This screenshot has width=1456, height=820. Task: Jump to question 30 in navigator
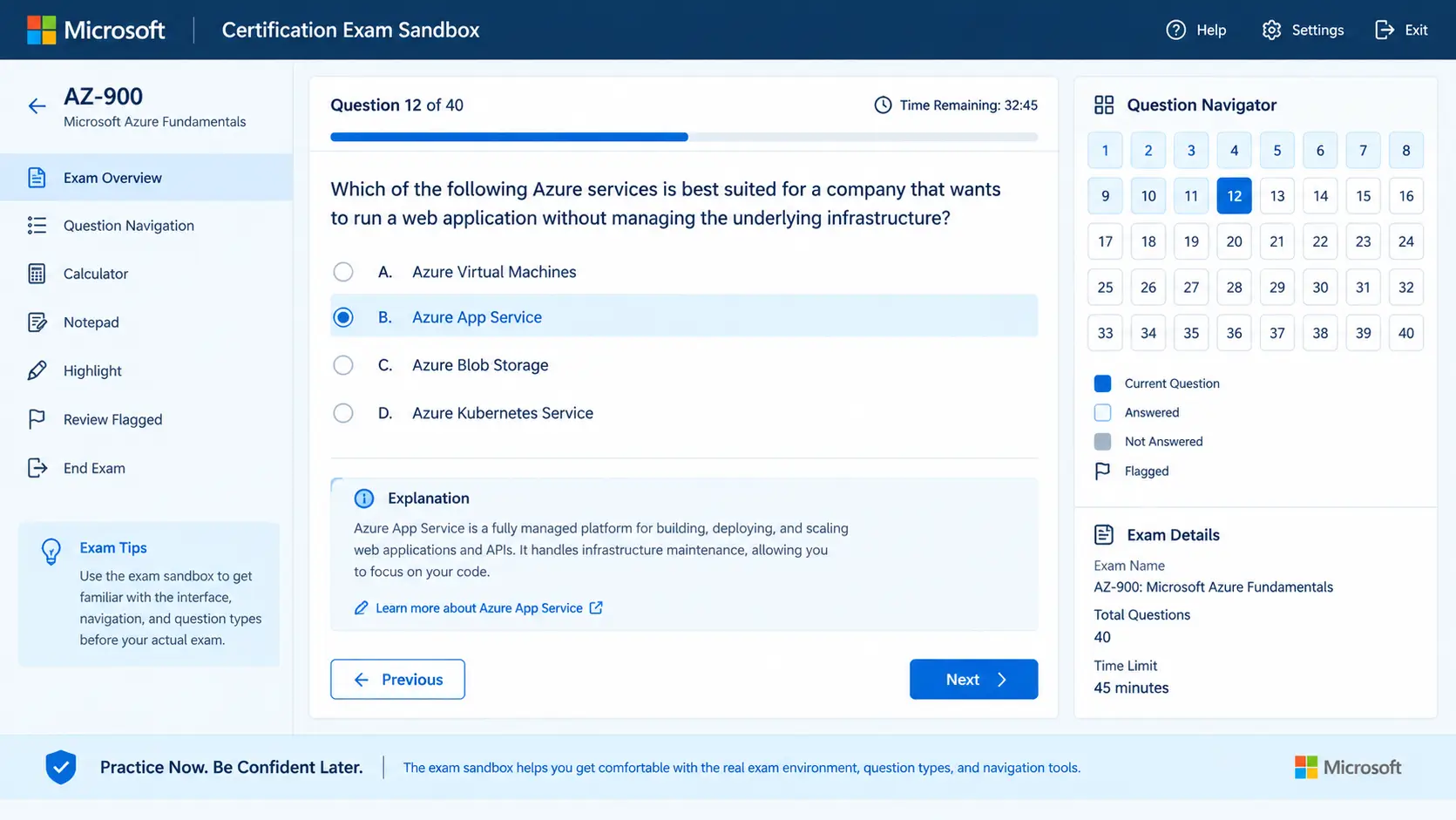tap(1320, 288)
